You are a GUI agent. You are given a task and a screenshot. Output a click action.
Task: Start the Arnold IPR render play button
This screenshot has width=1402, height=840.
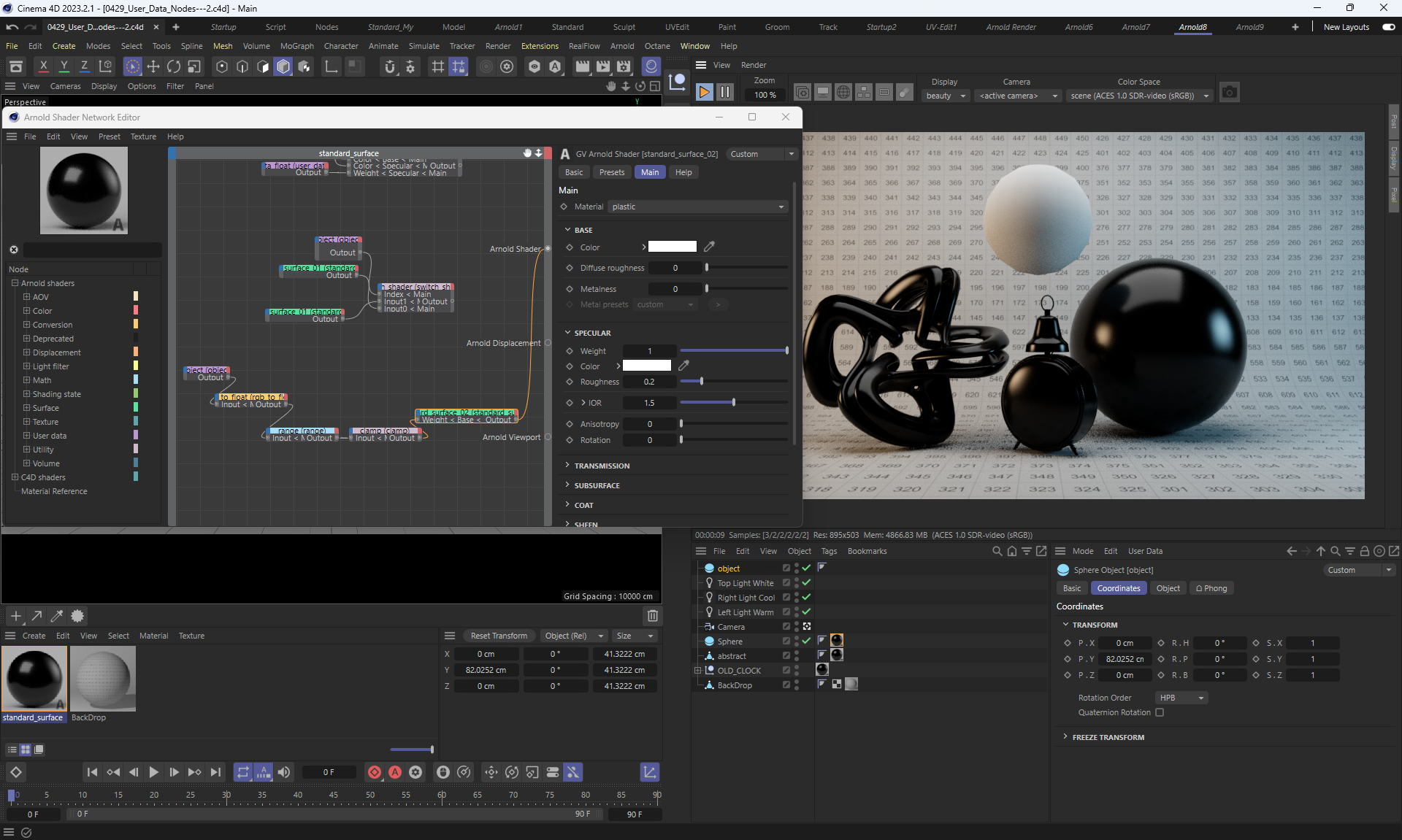704,92
